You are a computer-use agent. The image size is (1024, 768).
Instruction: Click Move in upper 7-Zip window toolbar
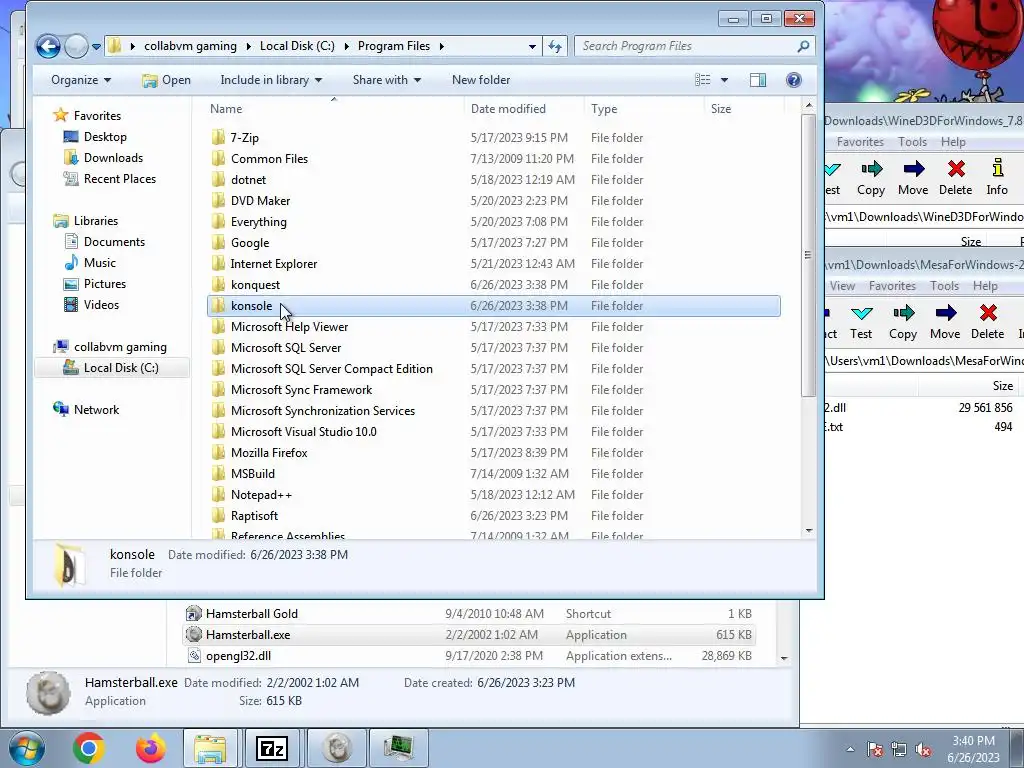[x=913, y=178]
